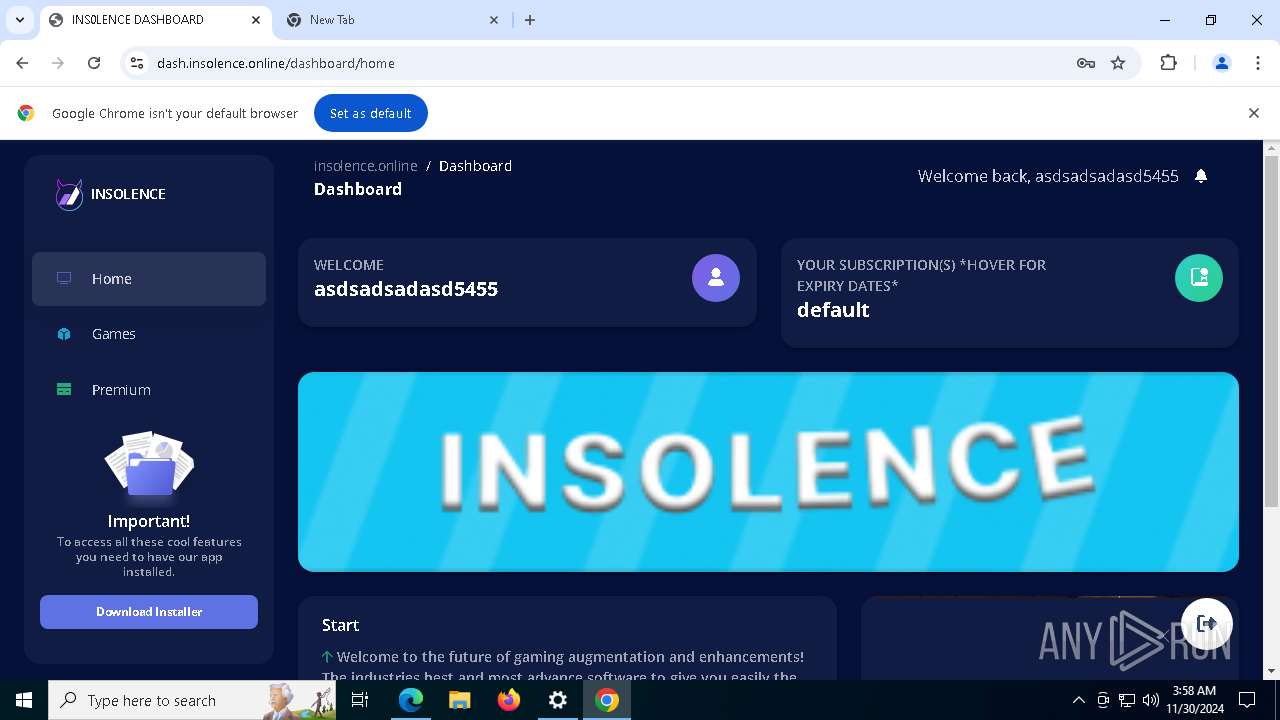Click the Dashboard breadcrumb text
The height and width of the screenshot is (720, 1280).
(x=475, y=166)
